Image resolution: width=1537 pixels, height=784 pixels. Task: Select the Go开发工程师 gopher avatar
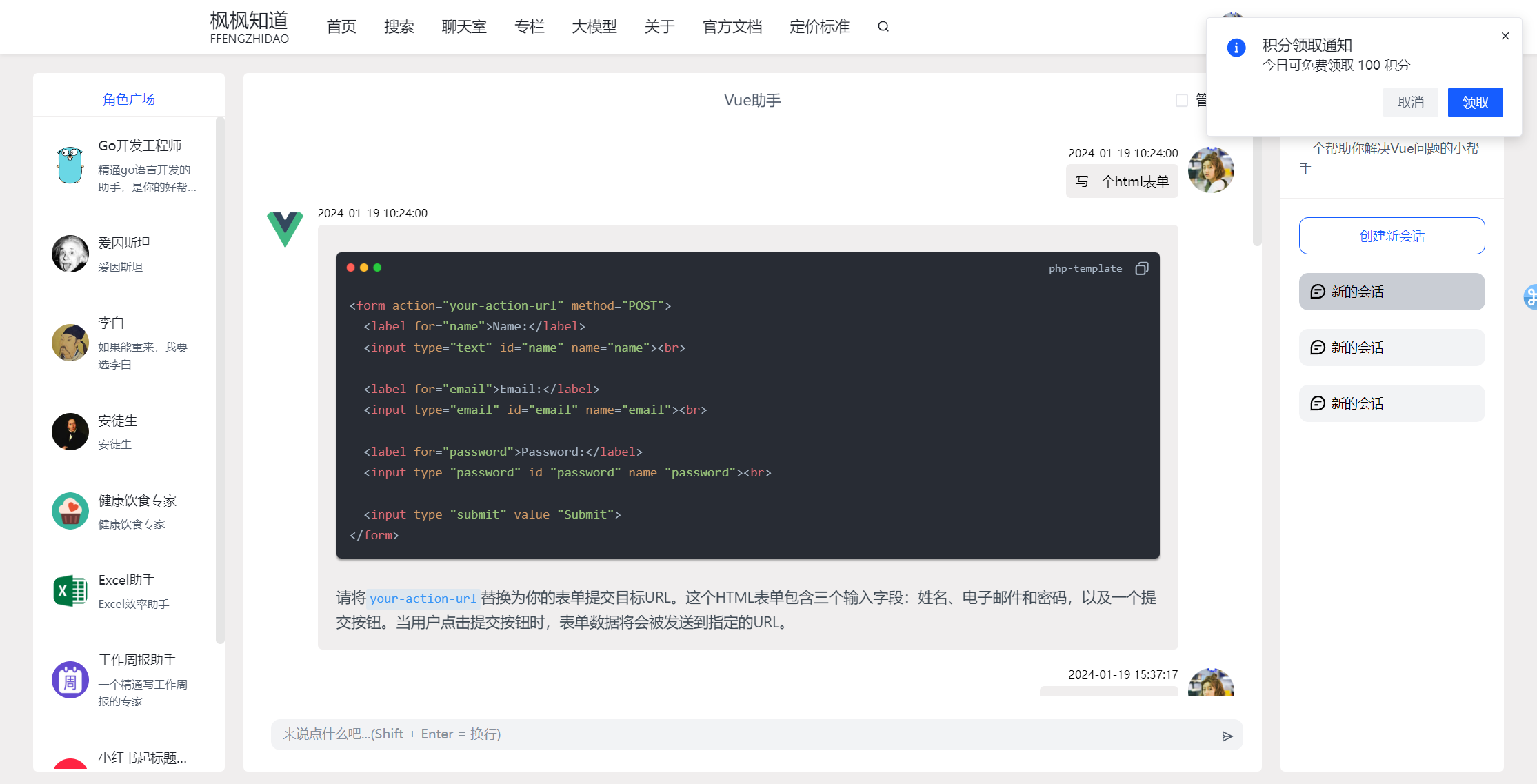pyautogui.click(x=70, y=165)
